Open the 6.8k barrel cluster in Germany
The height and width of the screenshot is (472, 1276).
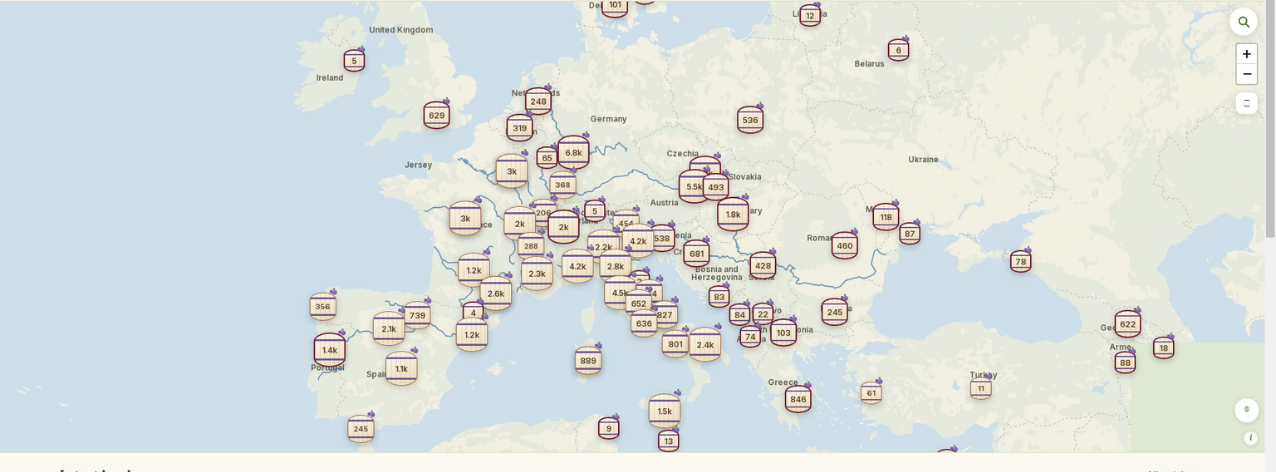tap(573, 153)
